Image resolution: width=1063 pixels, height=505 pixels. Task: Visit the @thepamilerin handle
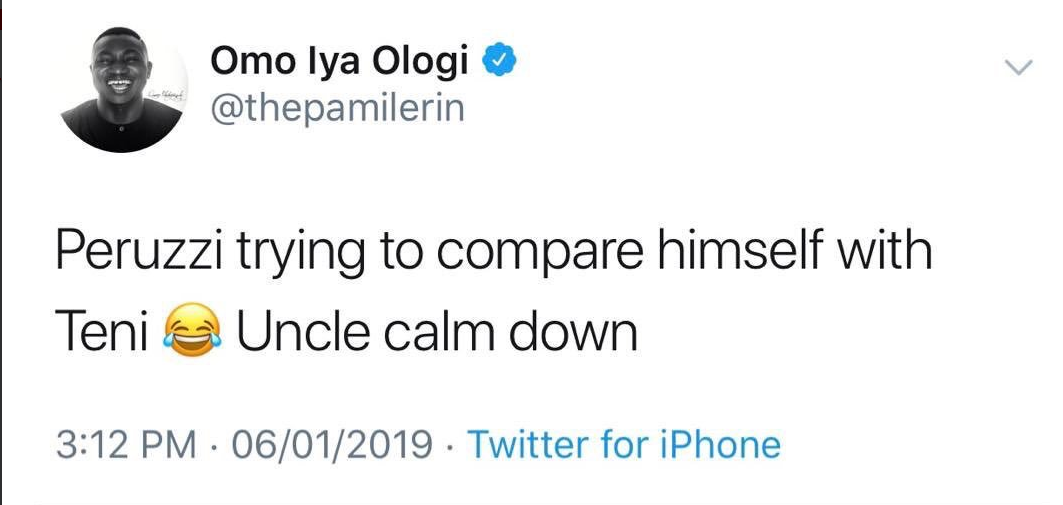tap(337, 108)
